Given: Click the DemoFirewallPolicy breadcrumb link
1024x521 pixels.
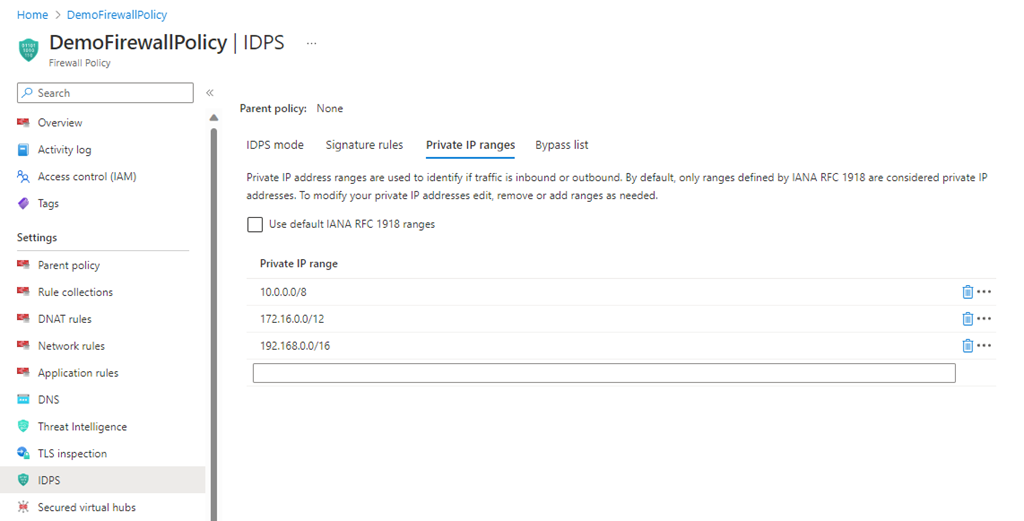Looking at the screenshot, I should (117, 15).
